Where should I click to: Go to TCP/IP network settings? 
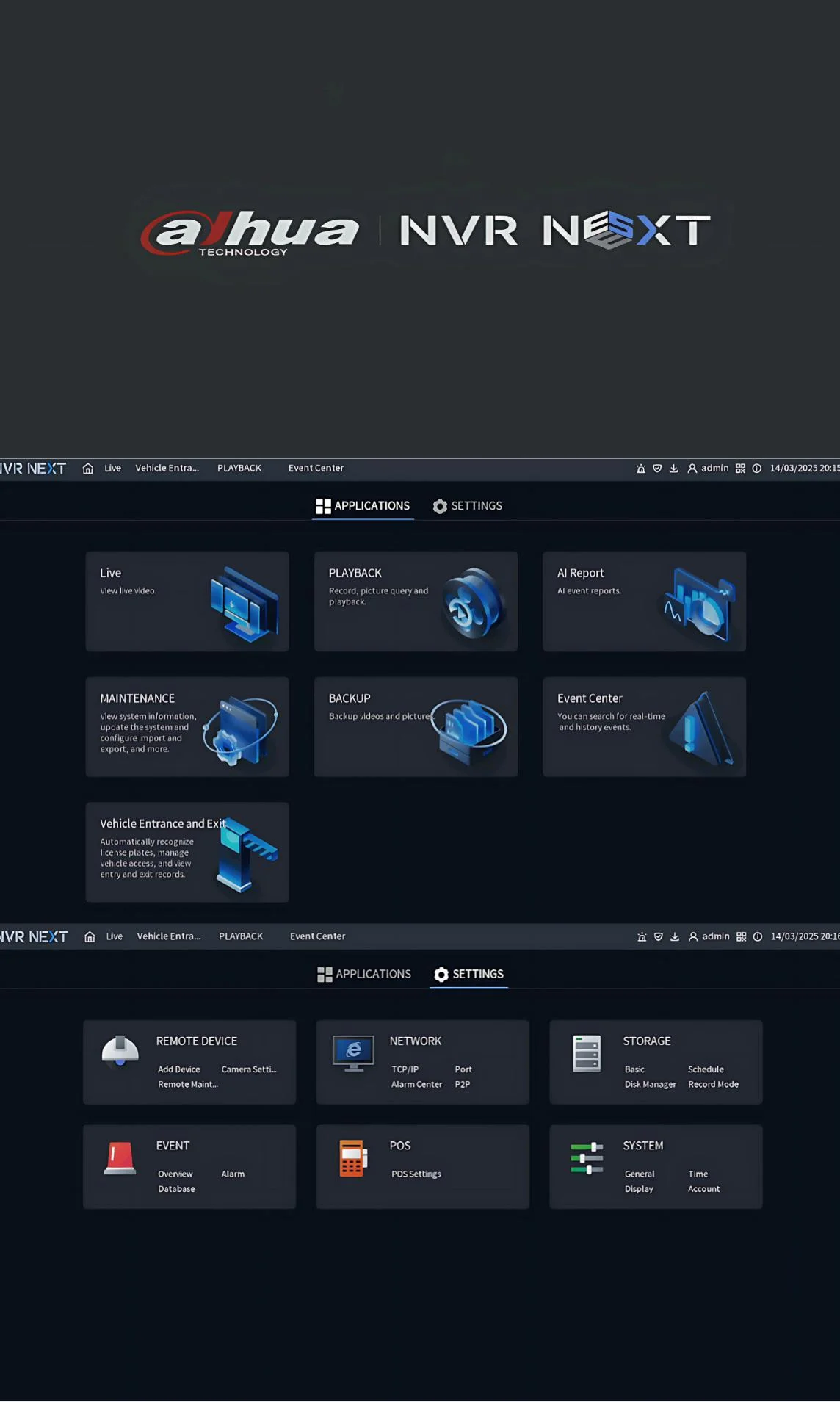click(x=405, y=1069)
